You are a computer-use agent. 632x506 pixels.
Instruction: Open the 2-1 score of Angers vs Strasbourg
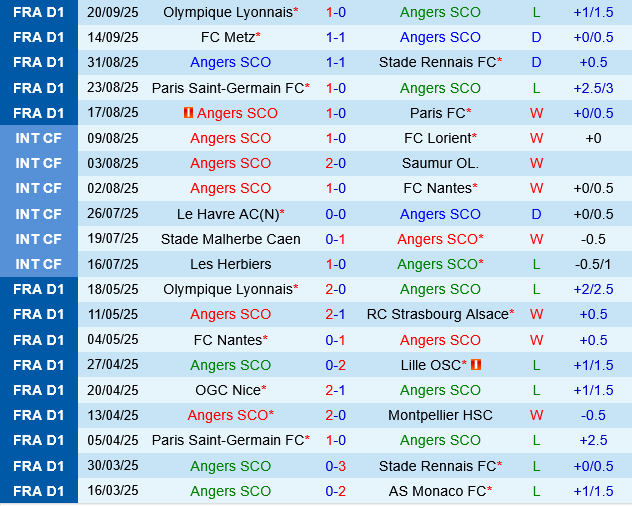[x=336, y=314]
